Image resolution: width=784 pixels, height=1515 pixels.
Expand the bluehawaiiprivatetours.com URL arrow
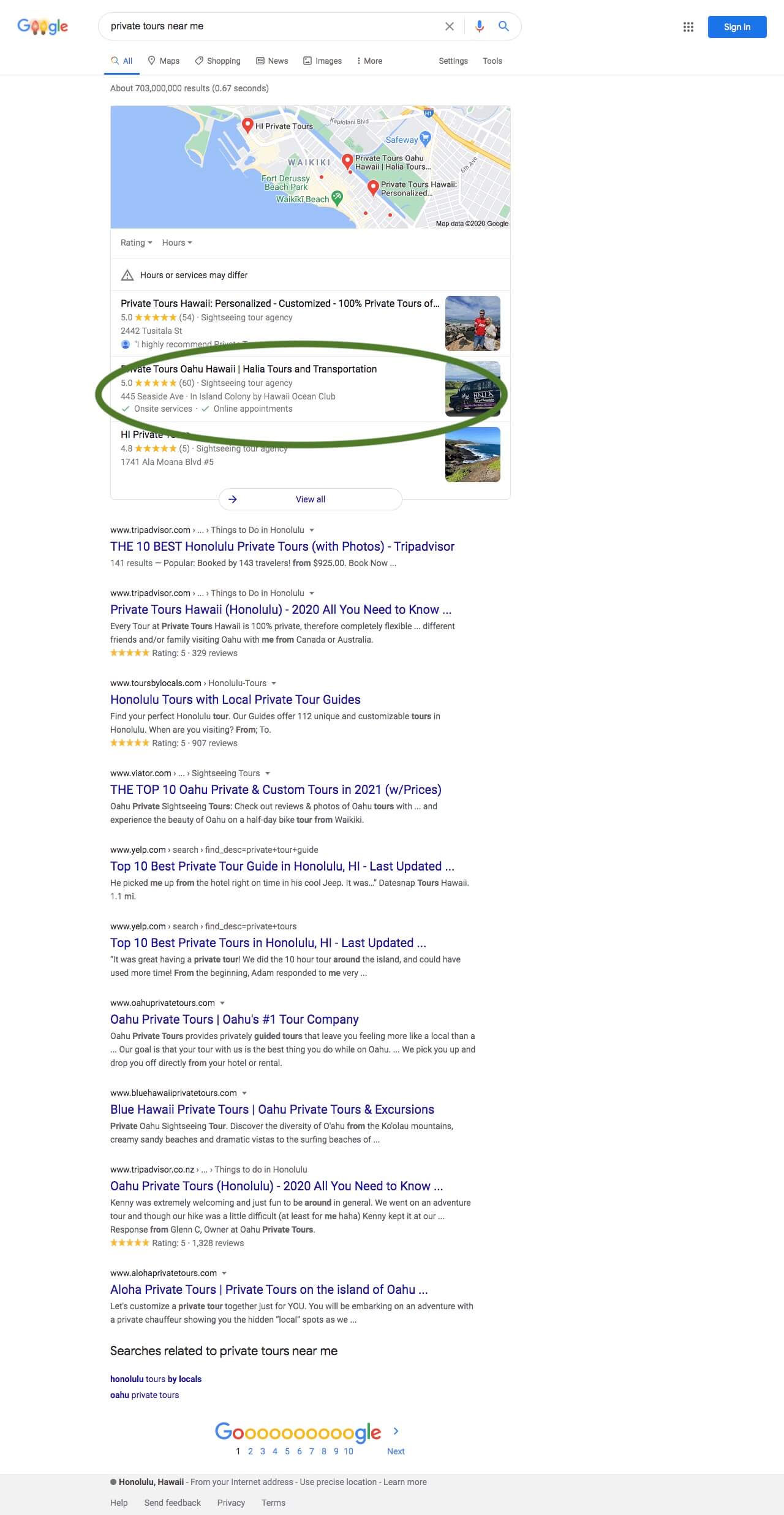[244, 1093]
